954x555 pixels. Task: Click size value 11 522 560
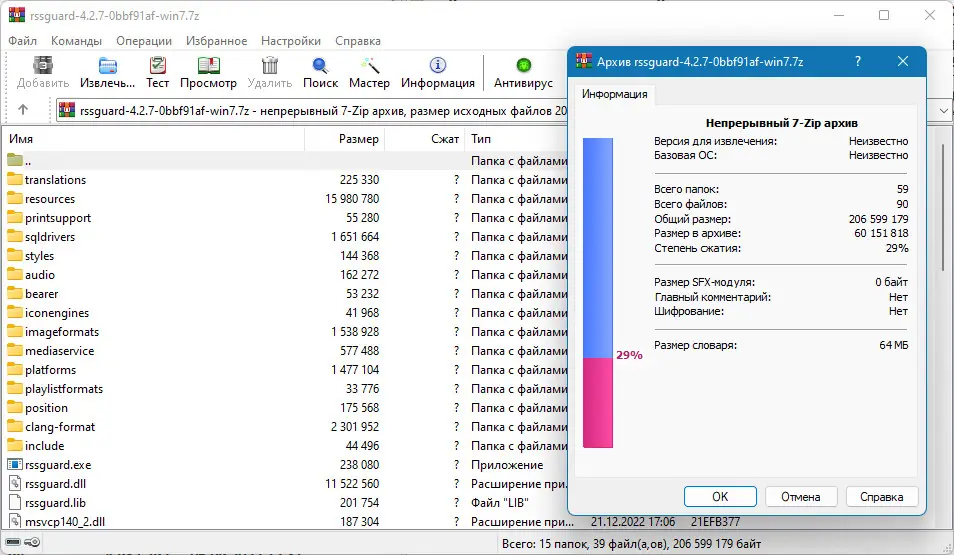click(352, 483)
